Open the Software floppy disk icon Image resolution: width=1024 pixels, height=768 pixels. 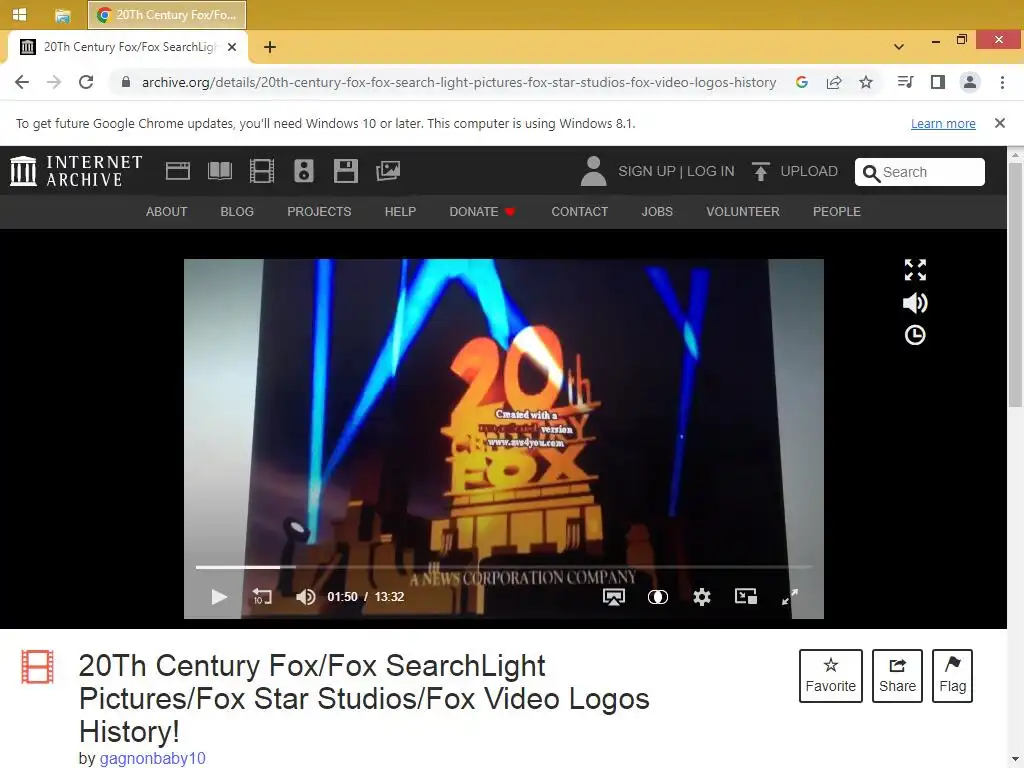coord(345,171)
